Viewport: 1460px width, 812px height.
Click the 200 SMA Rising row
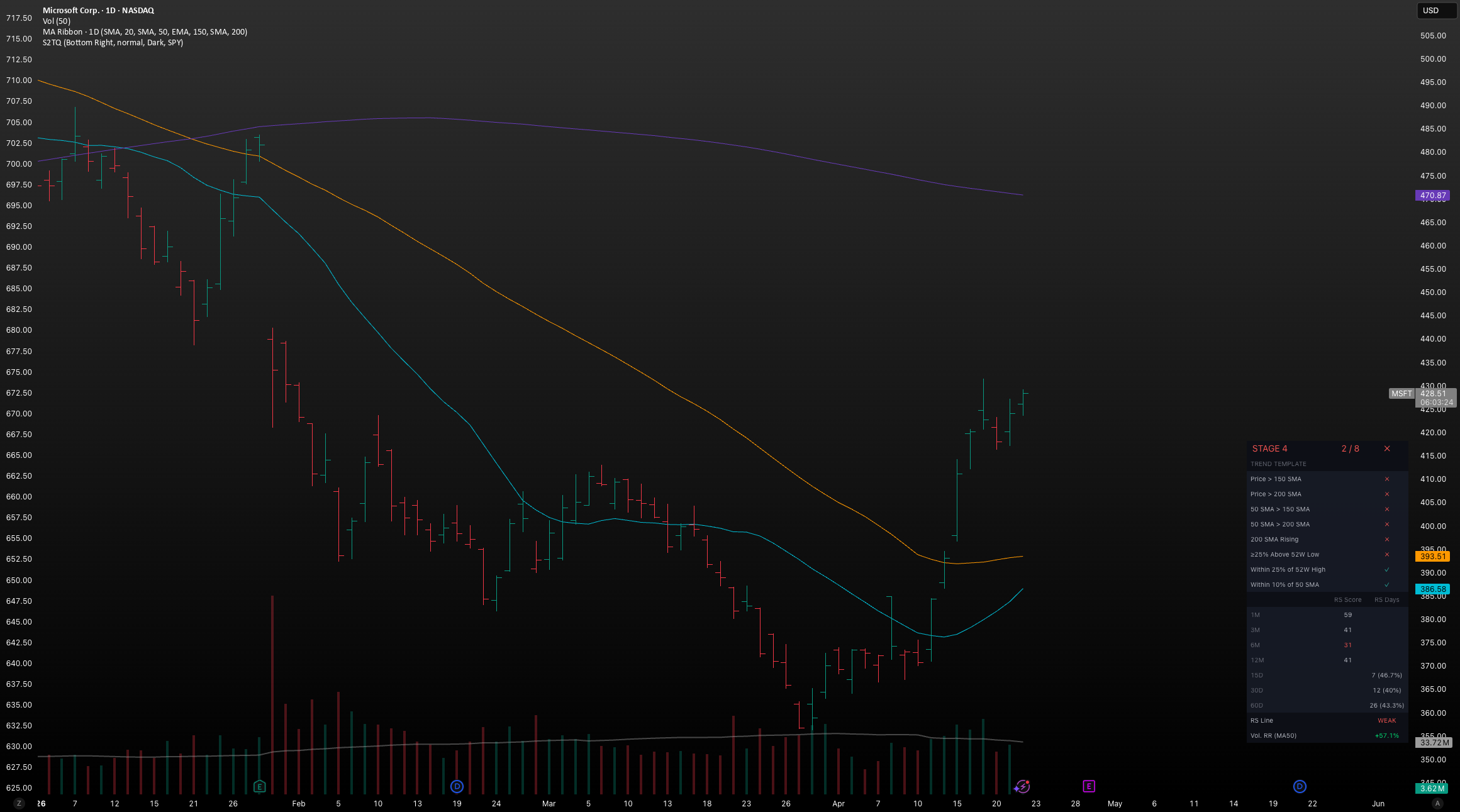click(1327, 539)
